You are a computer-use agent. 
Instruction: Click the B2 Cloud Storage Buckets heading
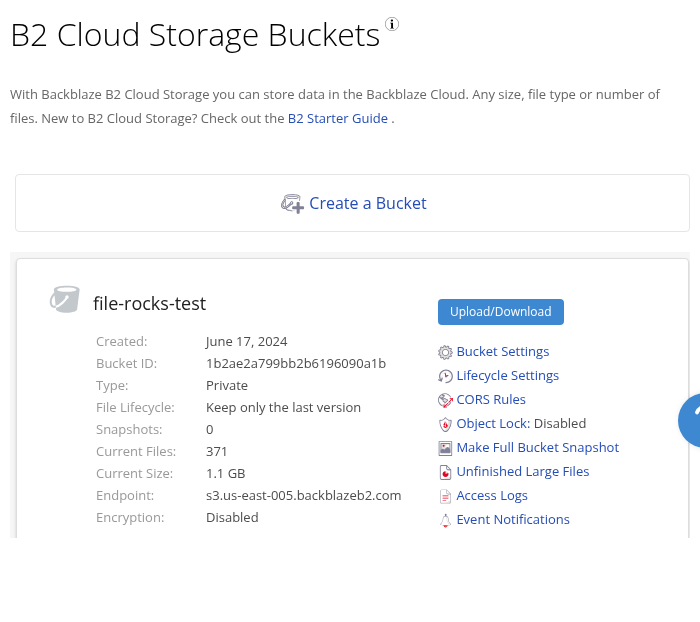195,35
